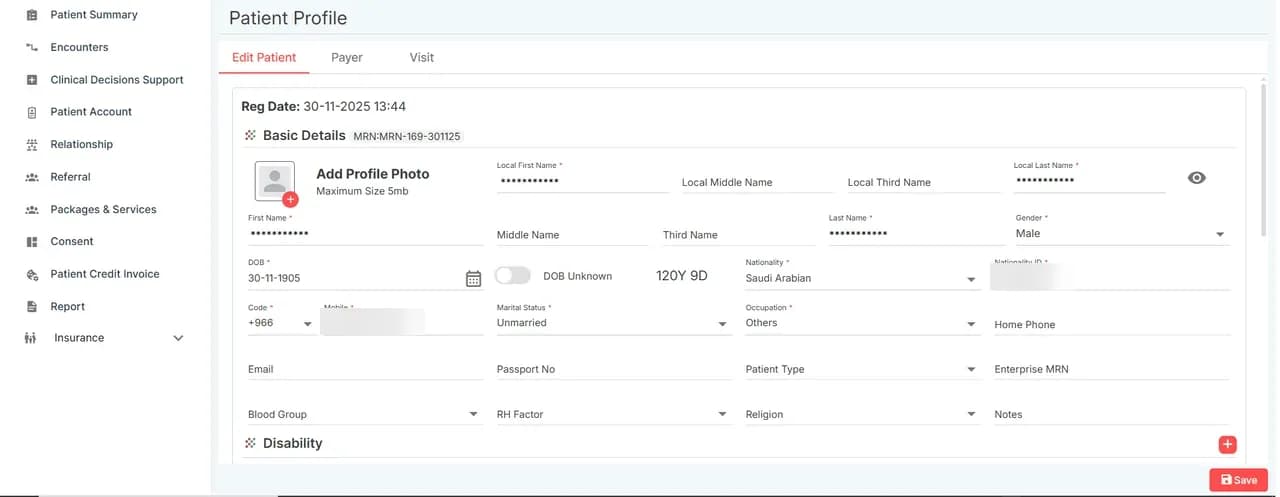Click the Local Third Name field
Screen dimensions: 1280x497
click(x=923, y=182)
